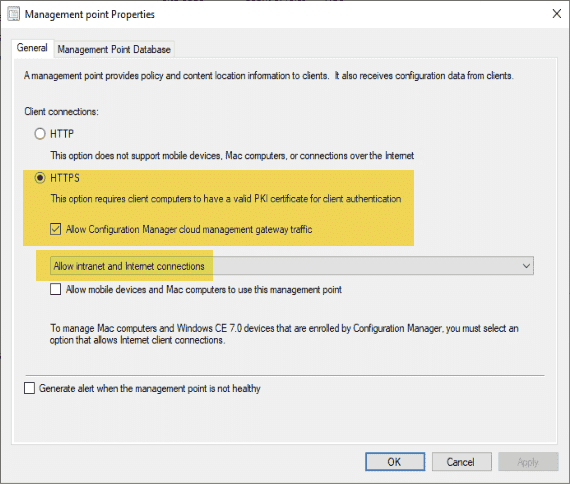Click the Windows CE 7.0 devices note

coord(284,334)
